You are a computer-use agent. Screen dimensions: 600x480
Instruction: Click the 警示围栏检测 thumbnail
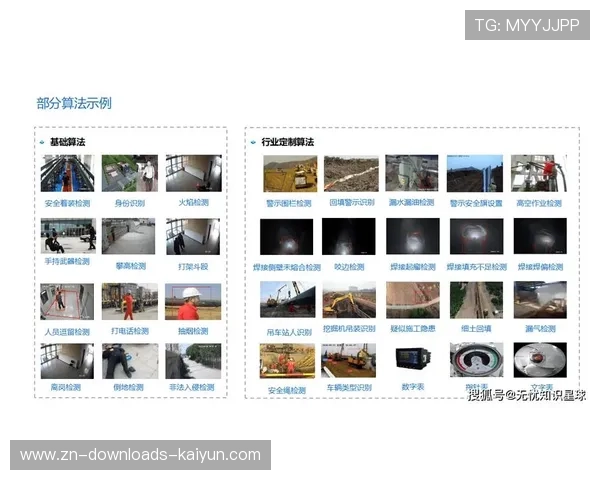tap(290, 174)
